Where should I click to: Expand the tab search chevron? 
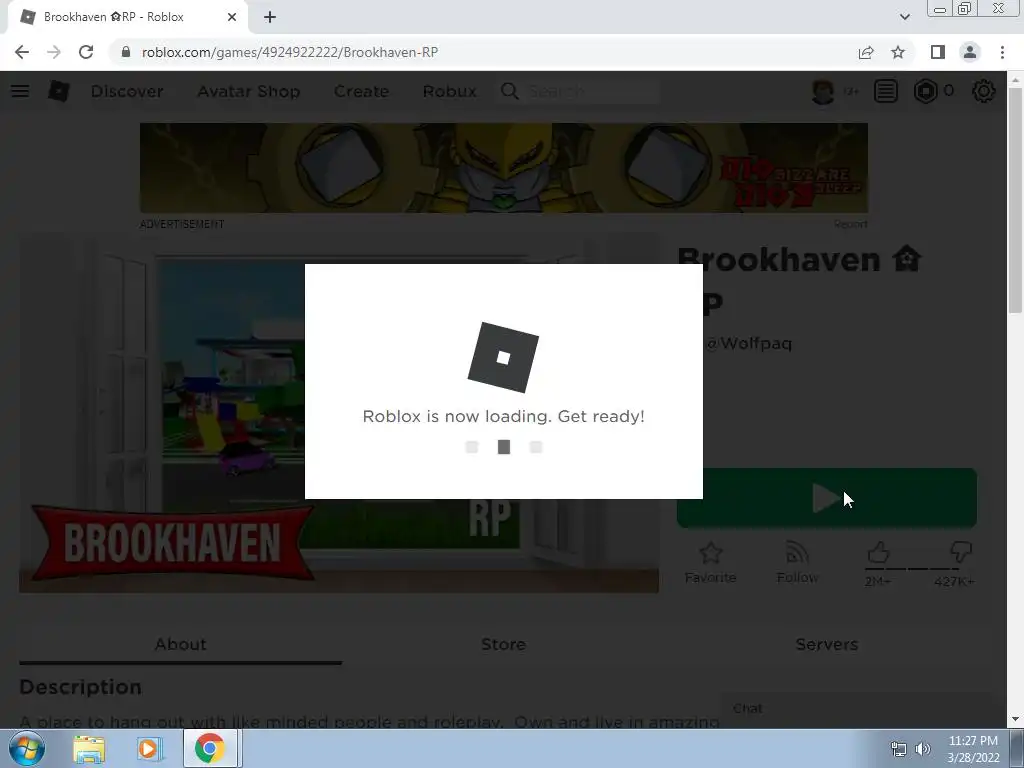pos(904,17)
